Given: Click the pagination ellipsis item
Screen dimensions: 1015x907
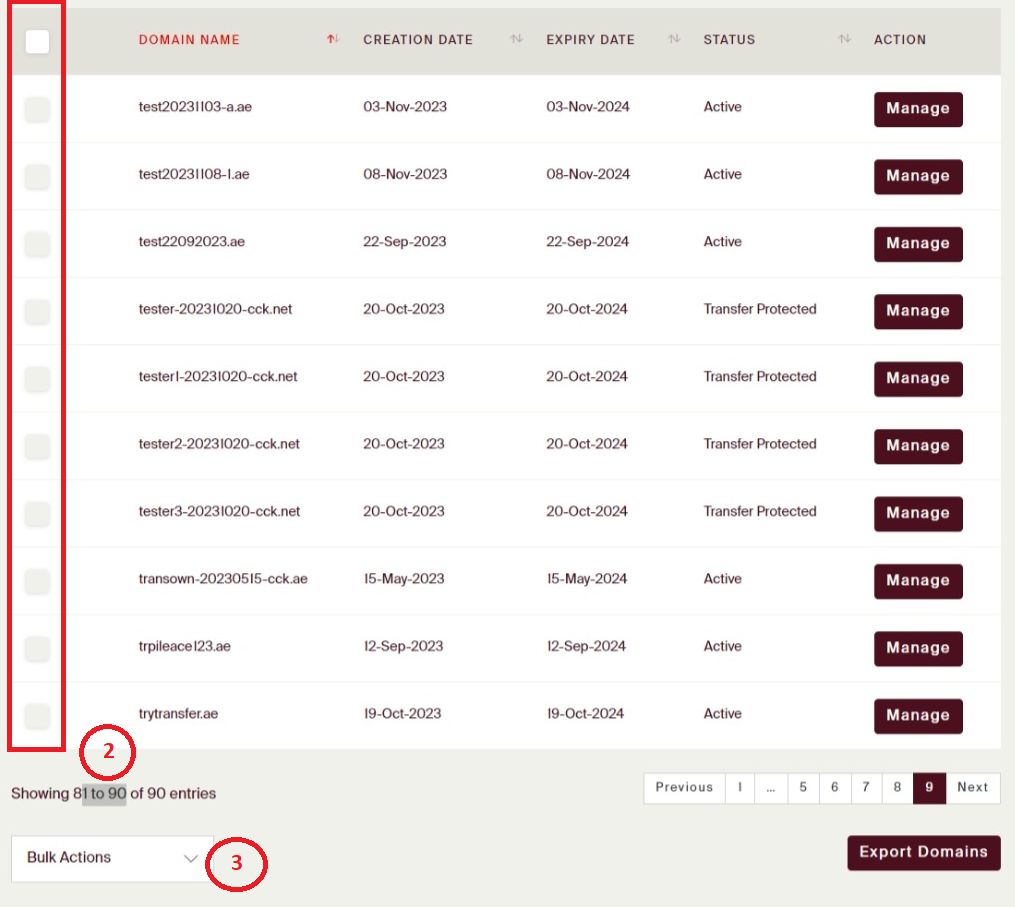Looking at the screenshot, I should click(771, 788).
